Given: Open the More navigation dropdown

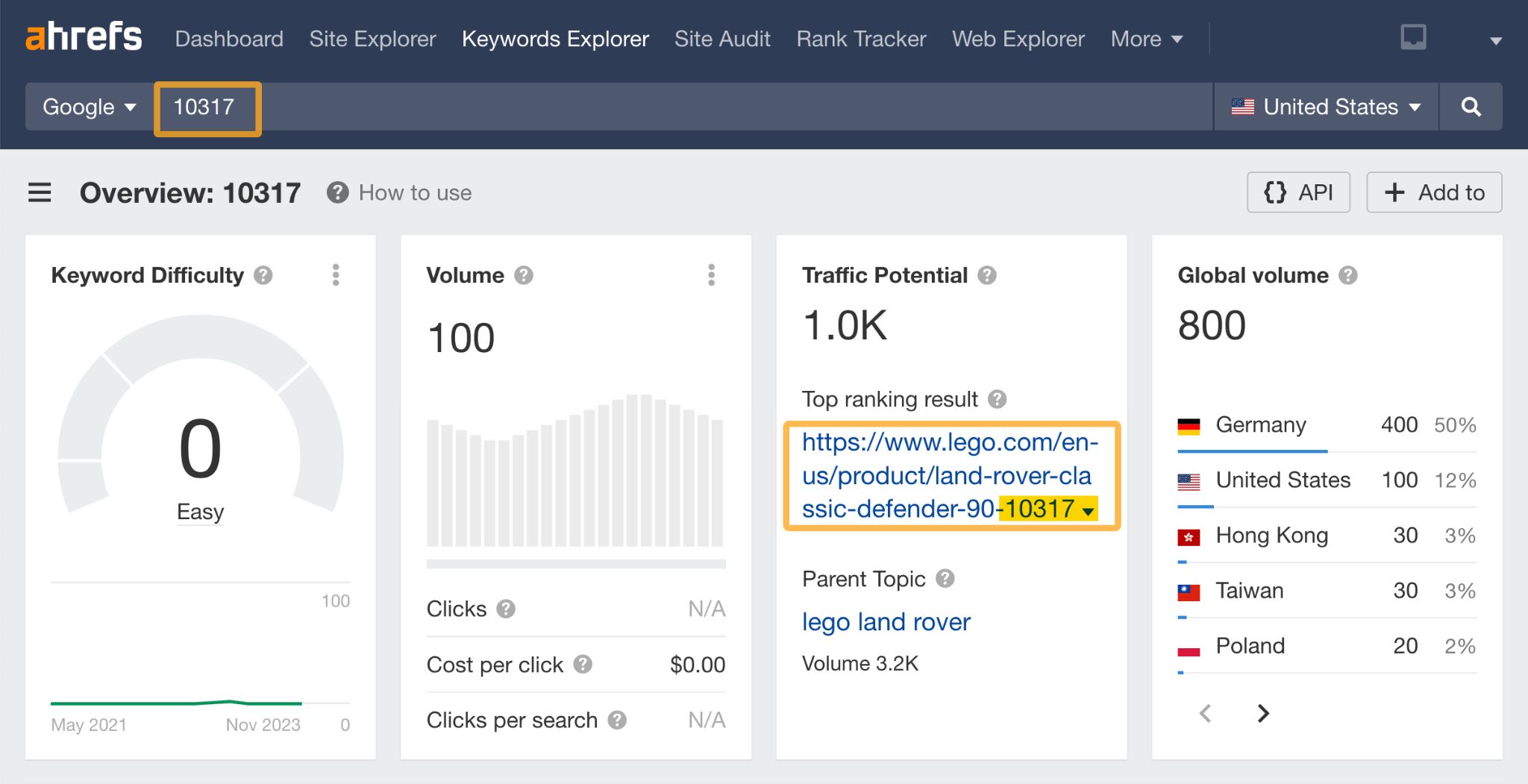Looking at the screenshot, I should pyautogui.click(x=1146, y=39).
